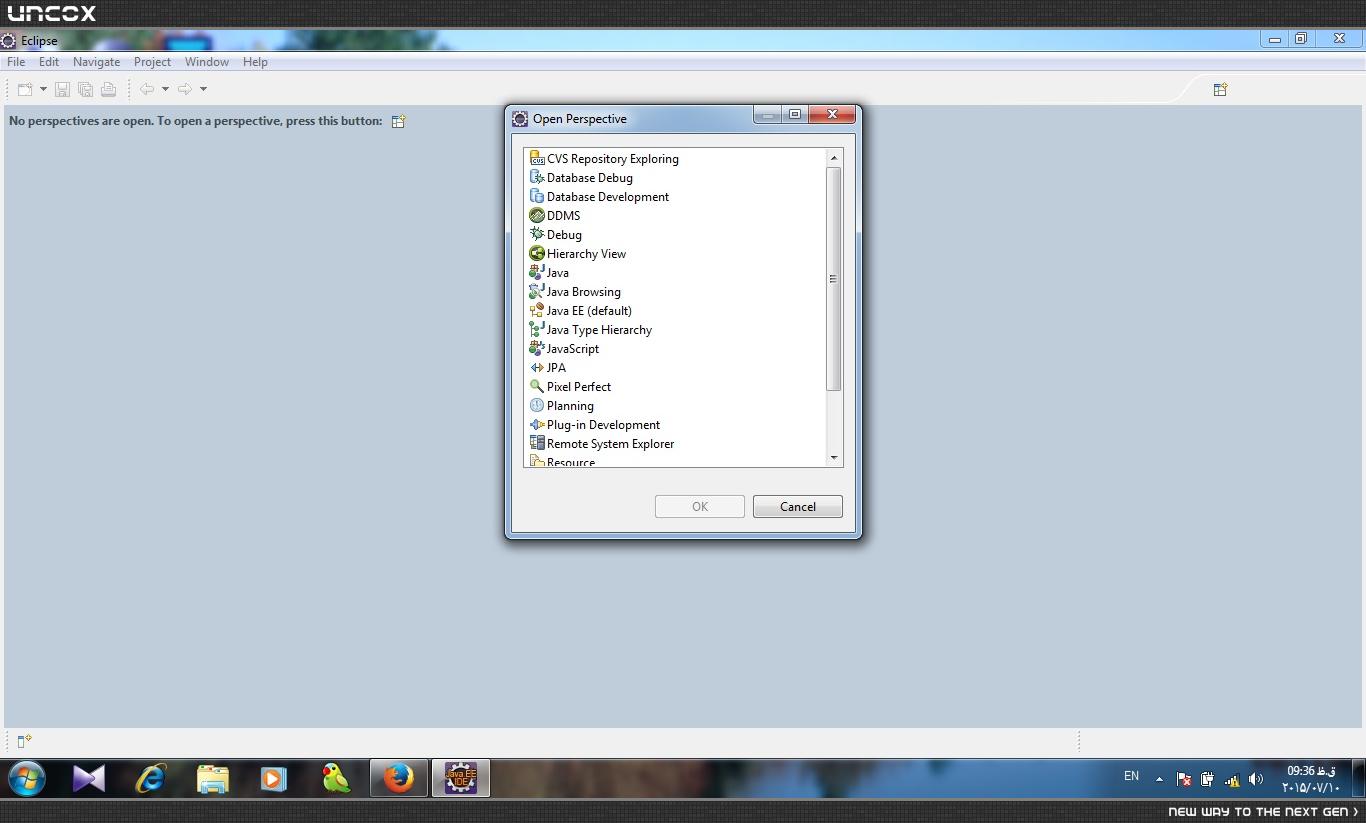Expand the Back history dropdown arrow
Viewport: 1366px width, 823px height.
pyautogui.click(x=165, y=89)
